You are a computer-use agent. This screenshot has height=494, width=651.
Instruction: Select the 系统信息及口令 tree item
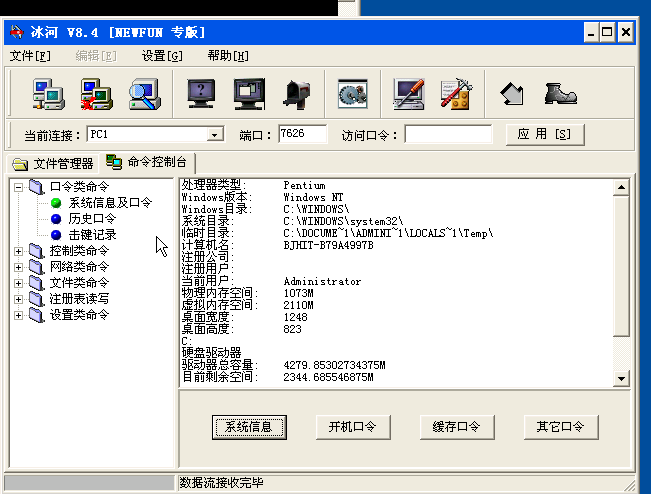point(110,203)
